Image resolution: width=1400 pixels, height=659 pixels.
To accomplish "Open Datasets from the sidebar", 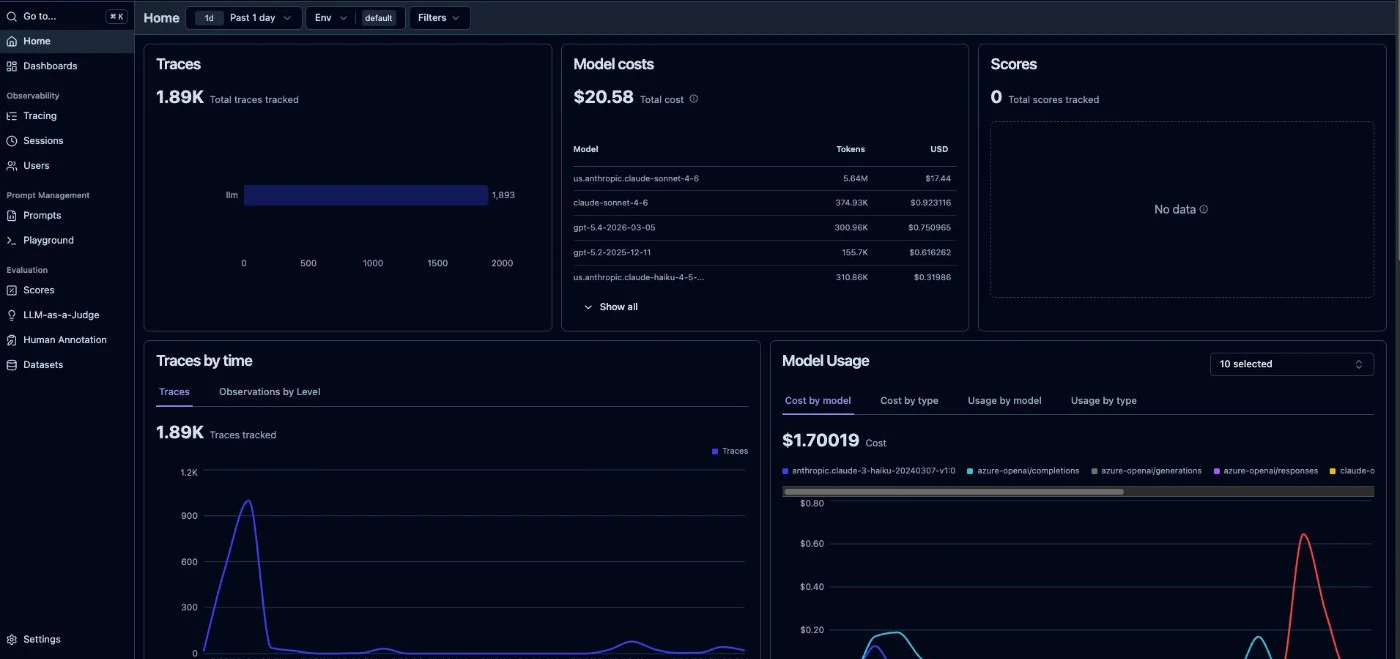I will tap(67, 365).
